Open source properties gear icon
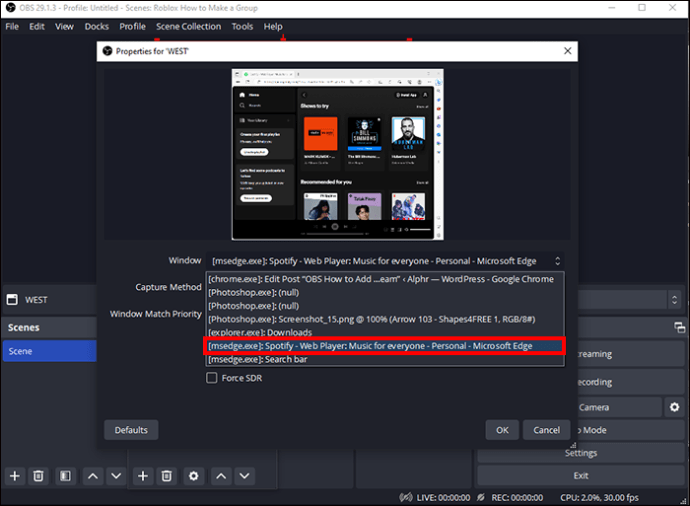This screenshot has width=690, height=506. [x=194, y=476]
